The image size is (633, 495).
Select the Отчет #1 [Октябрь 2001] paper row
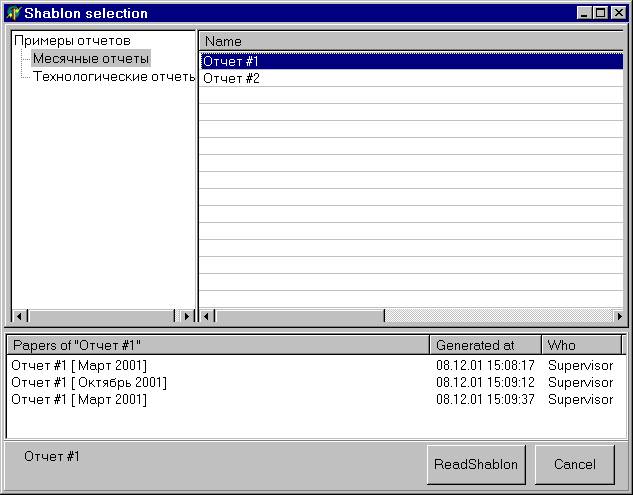pyautogui.click(x=89, y=382)
